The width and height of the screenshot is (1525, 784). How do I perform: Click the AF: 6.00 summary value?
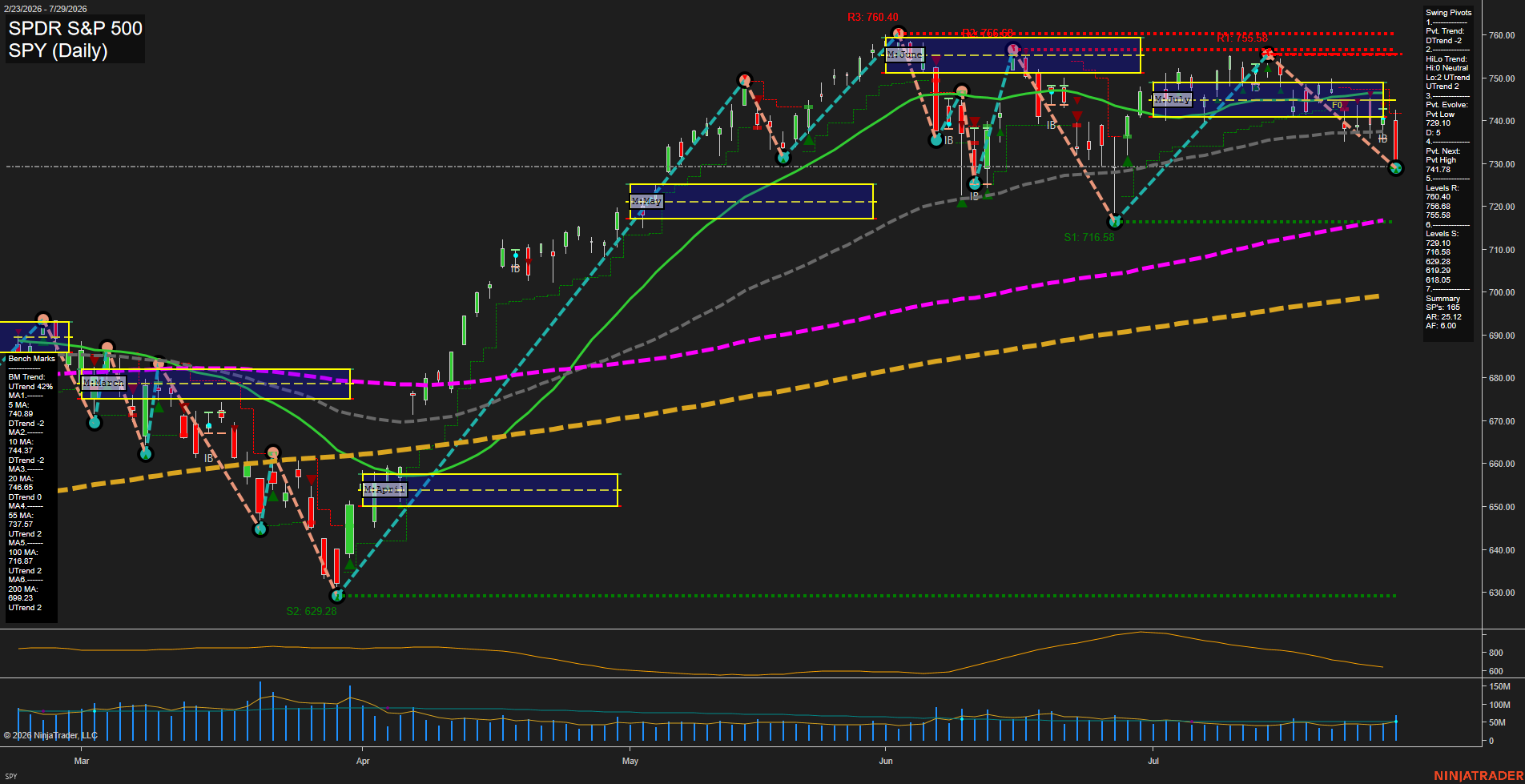tap(1441, 326)
